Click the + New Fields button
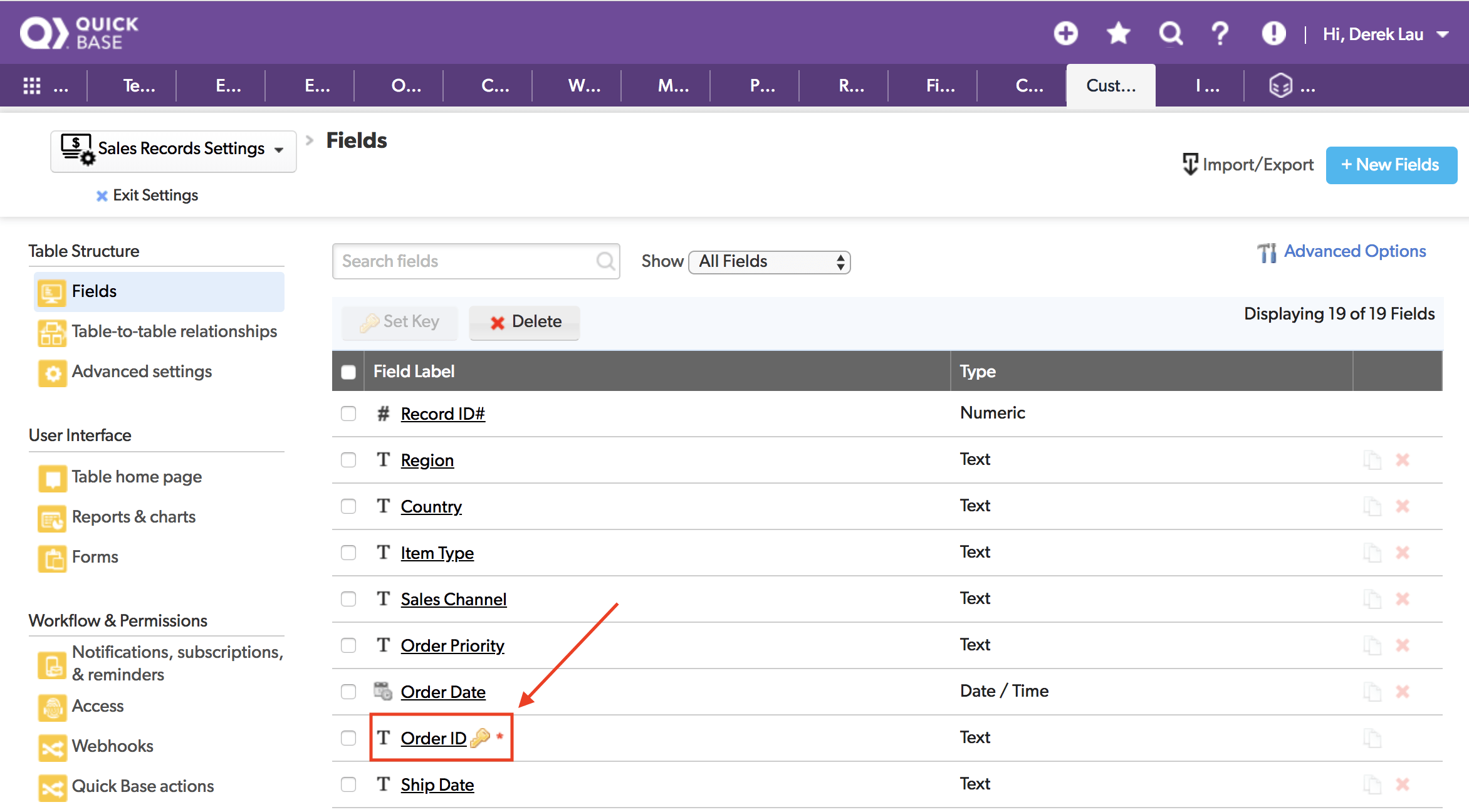The width and height of the screenshot is (1469, 812). click(x=1391, y=165)
